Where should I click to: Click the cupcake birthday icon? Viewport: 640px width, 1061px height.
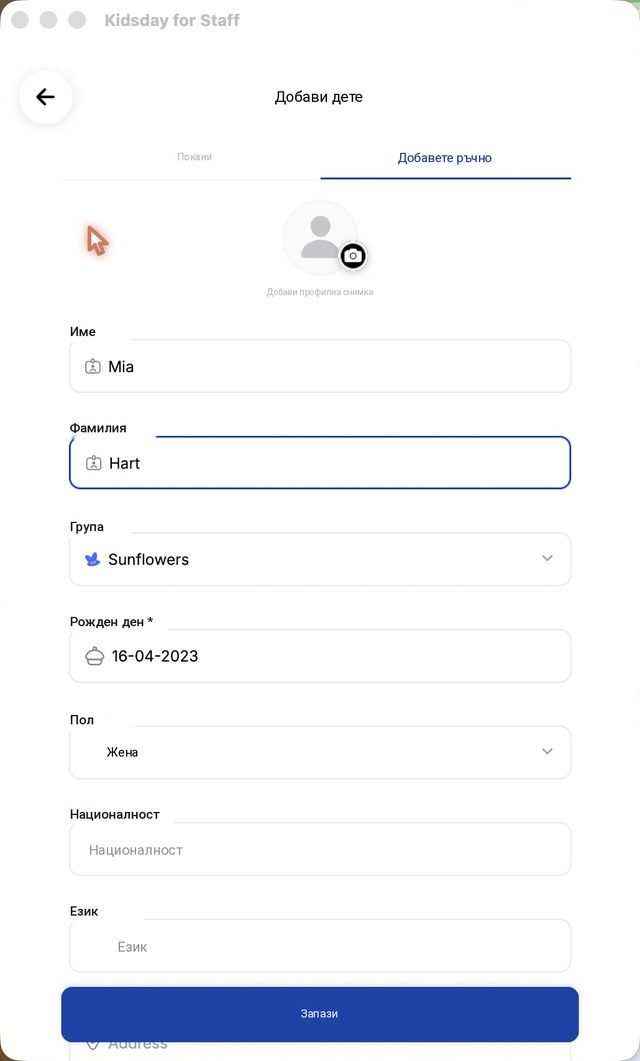tap(94, 656)
